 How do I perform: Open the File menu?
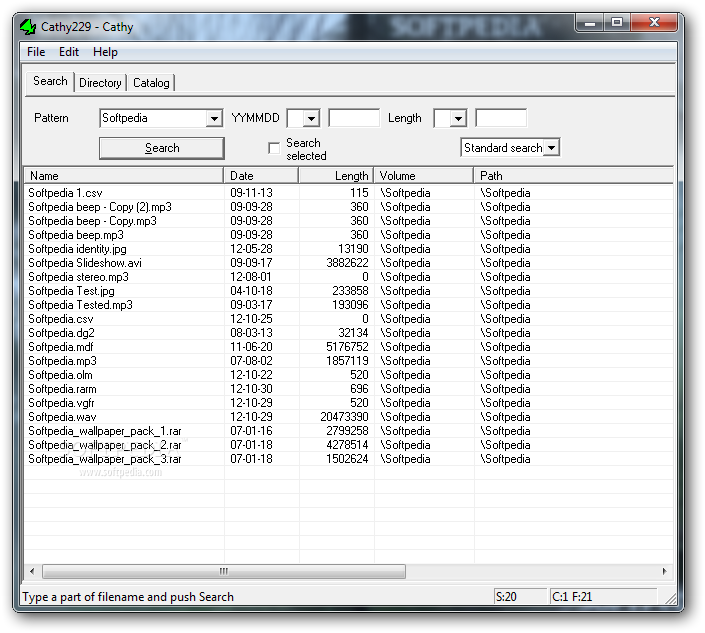(x=36, y=52)
